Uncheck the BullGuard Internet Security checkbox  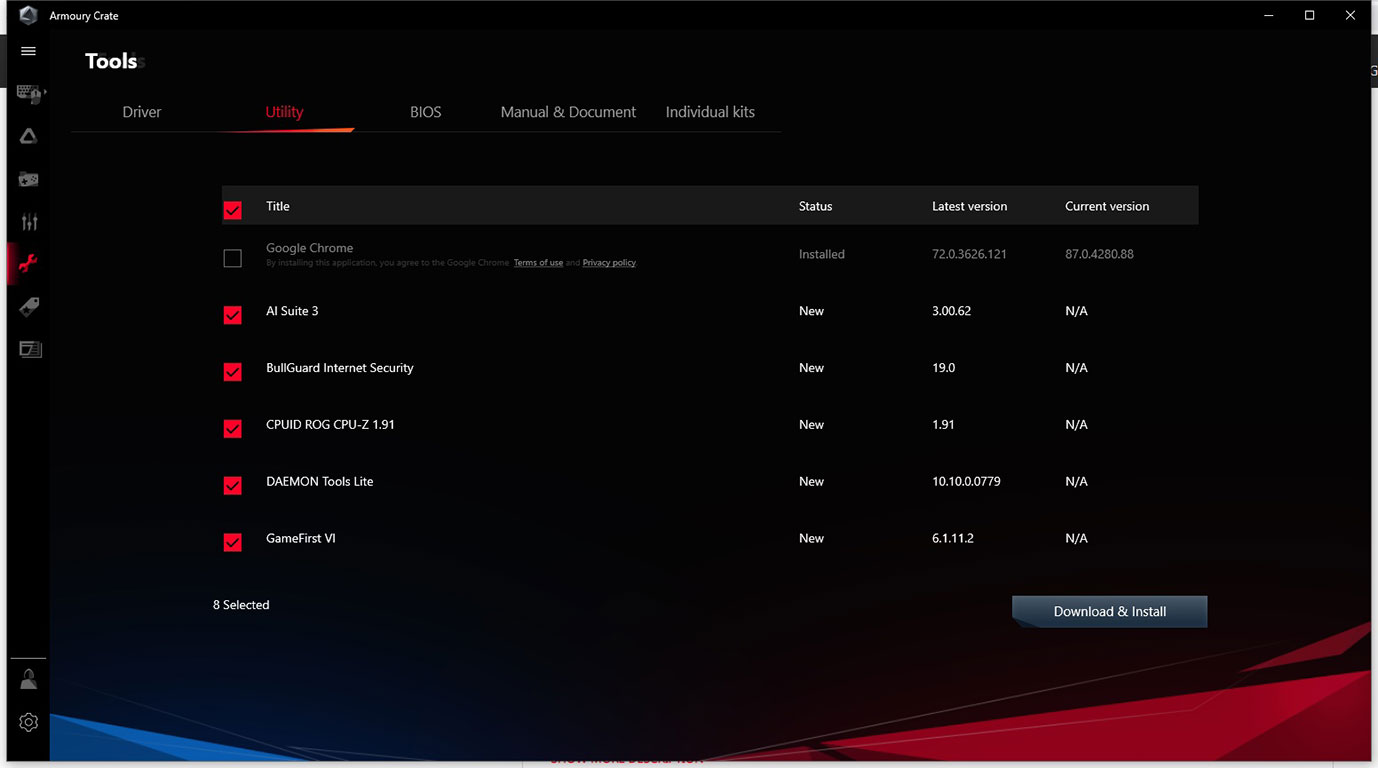233,372
